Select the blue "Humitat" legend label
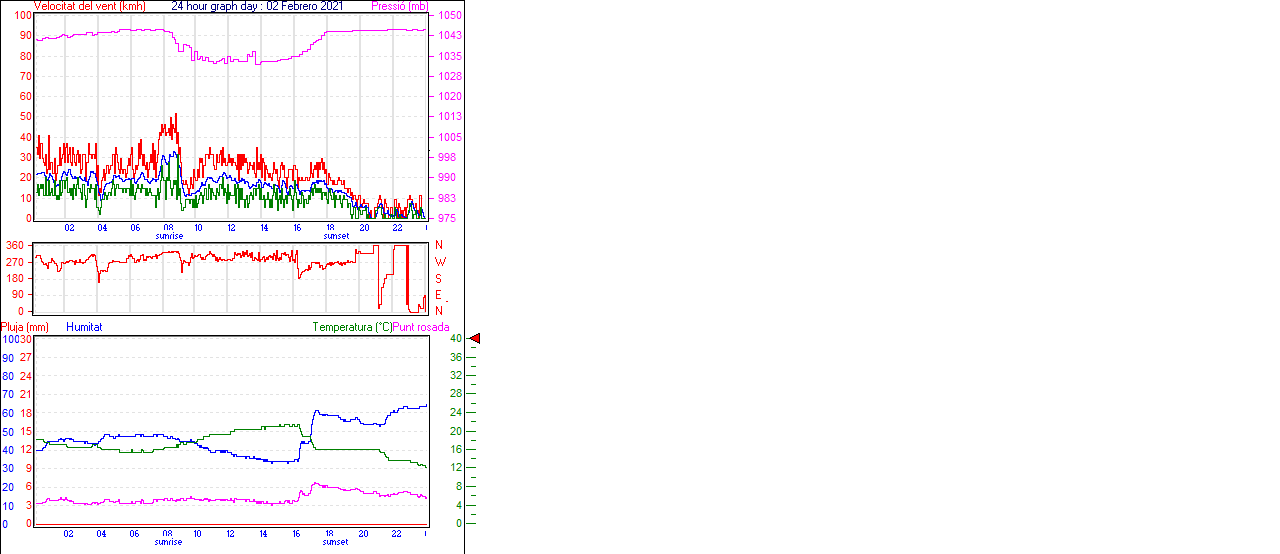The width and height of the screenshot is (1280, 554). point(84,327)
